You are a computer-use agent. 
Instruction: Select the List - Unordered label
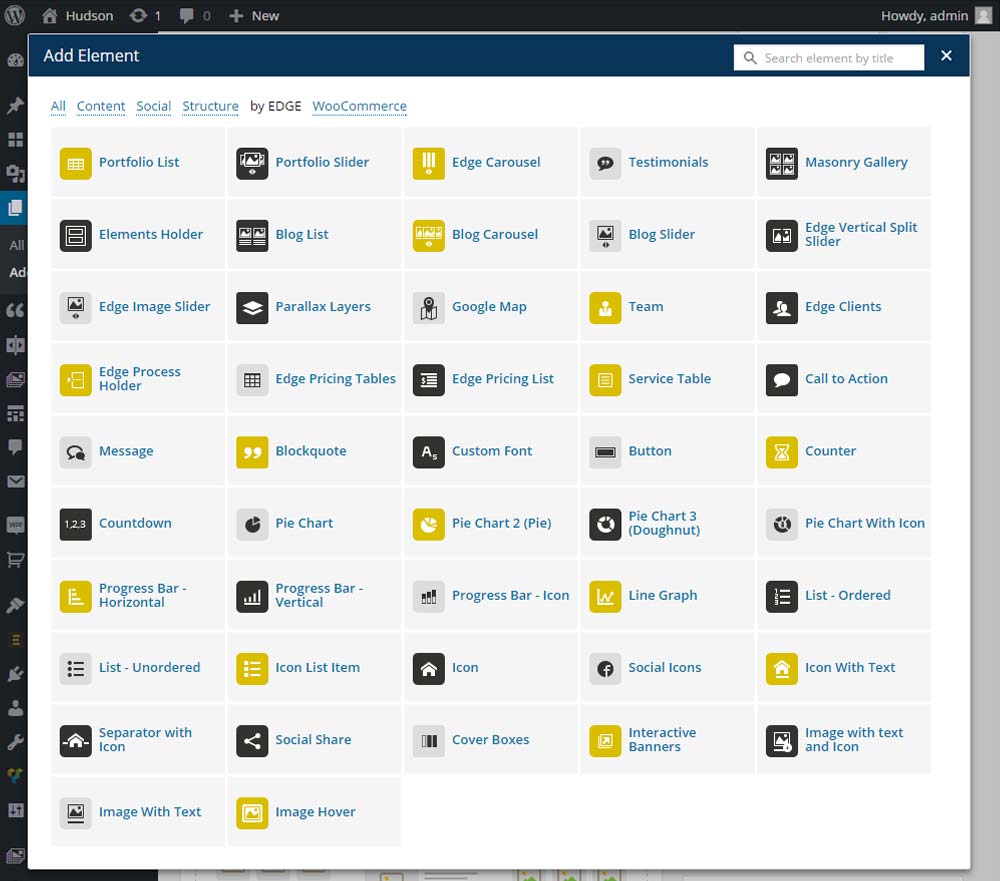149,667
